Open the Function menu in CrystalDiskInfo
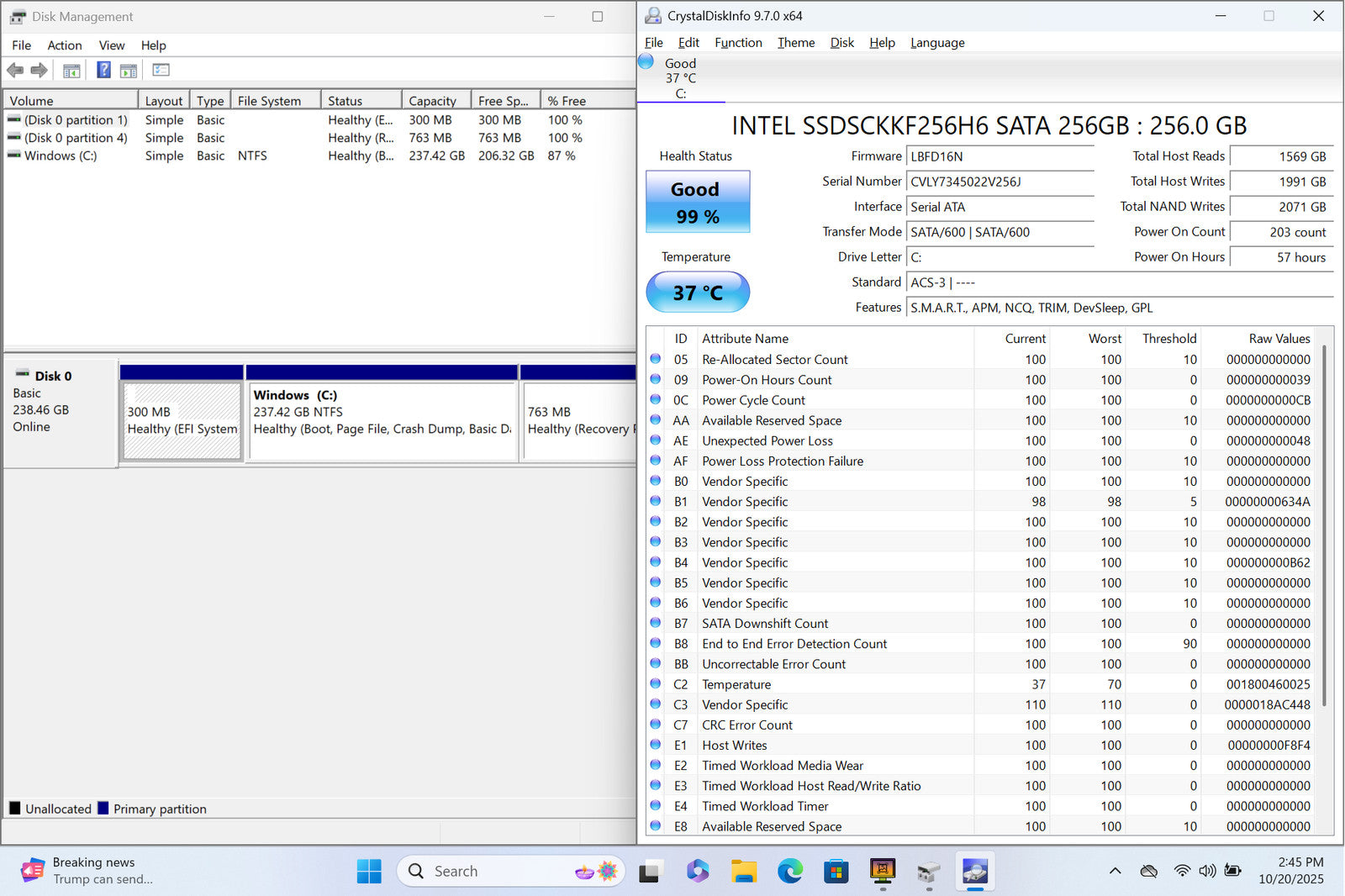Image resolution: width=1345 pixels, height=896 pixels. click(738, 43)
